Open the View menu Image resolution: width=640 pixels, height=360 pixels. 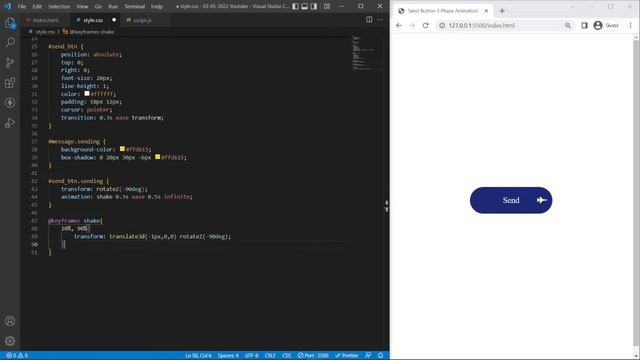click(x=82, y=7)
